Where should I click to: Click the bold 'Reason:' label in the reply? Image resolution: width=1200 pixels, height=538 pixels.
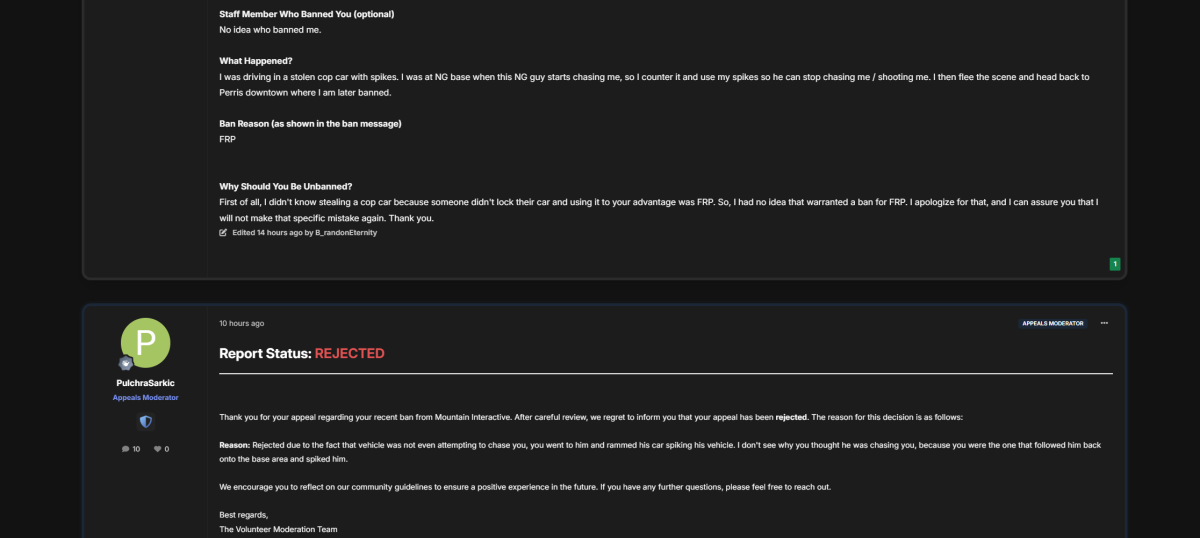tap(234, 444)
